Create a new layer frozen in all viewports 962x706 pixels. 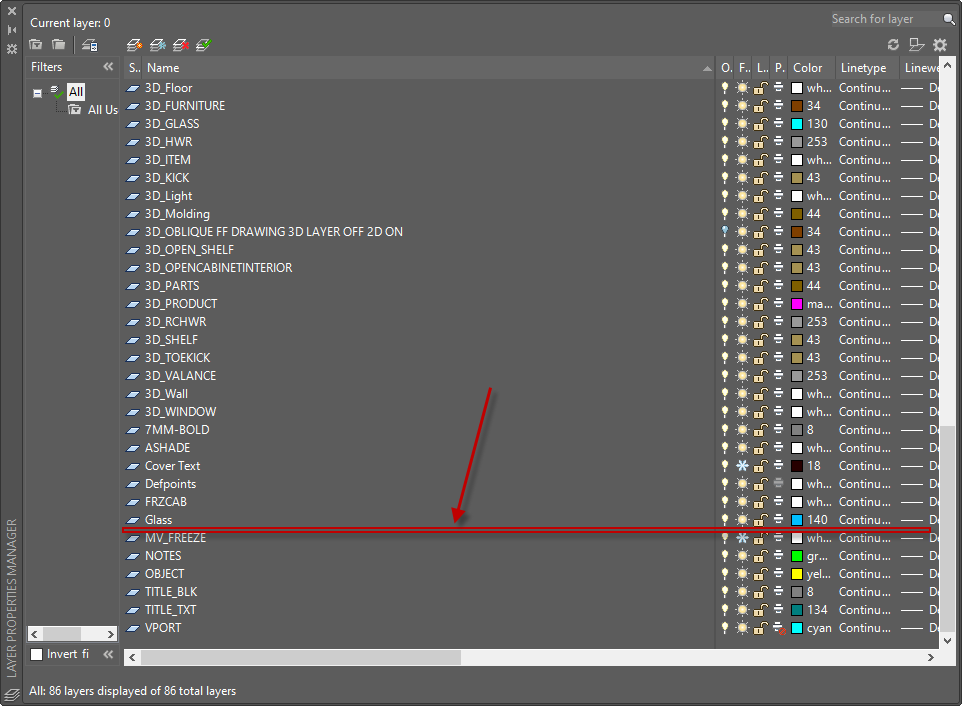tap(157, 44)
